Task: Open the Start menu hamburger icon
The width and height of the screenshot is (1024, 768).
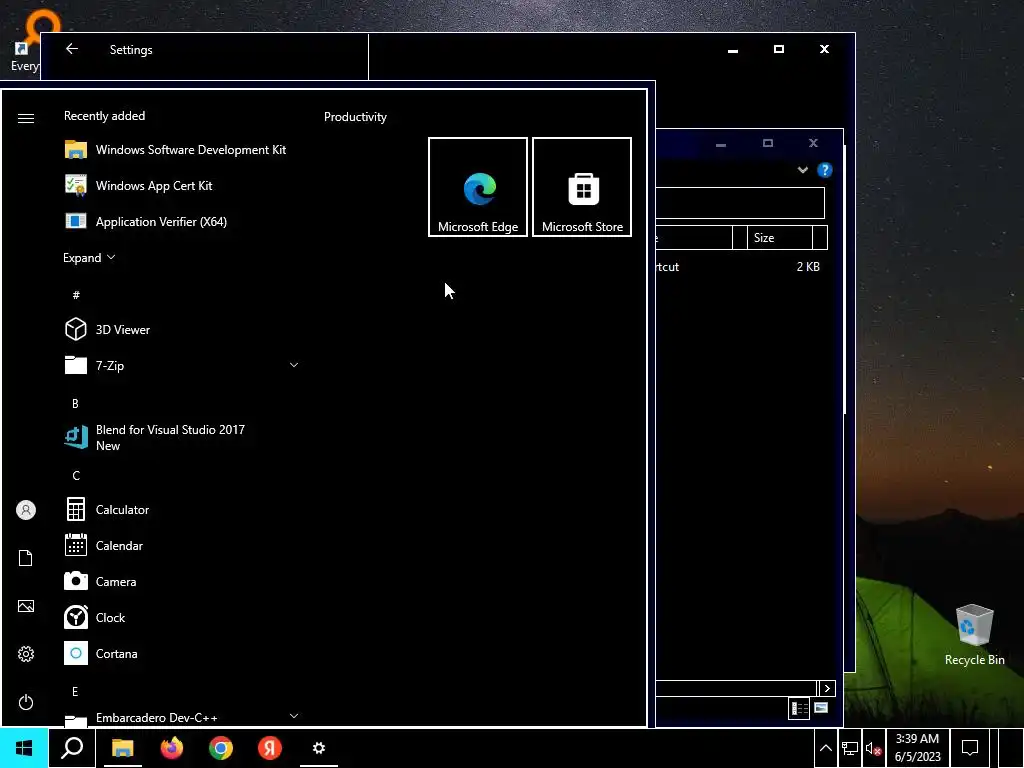Action: tap(25, 118)
